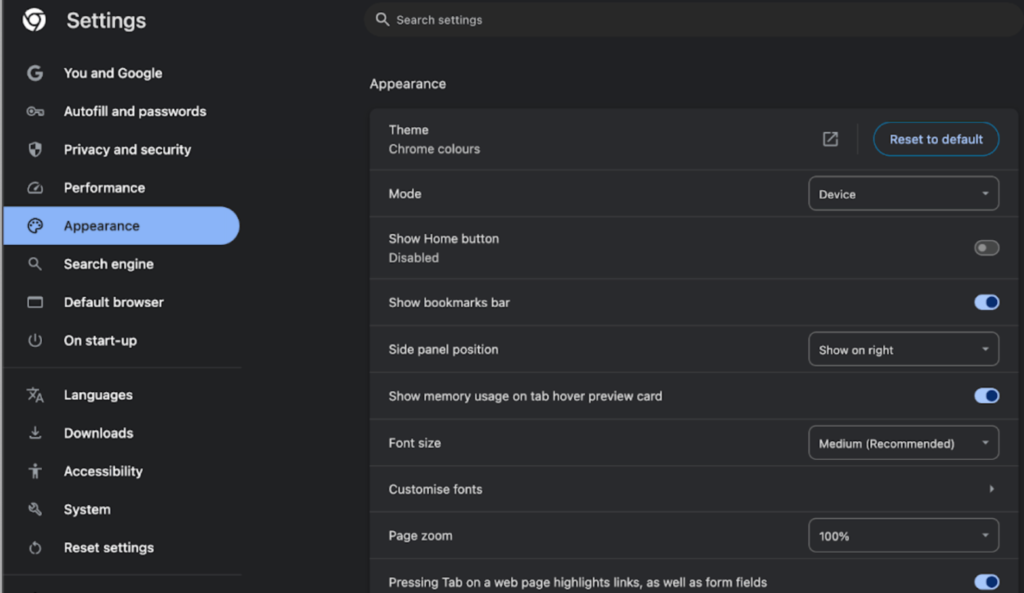Viewport: 1024px width, 593px height.
Task: Click the Font size label
Action: (x=415, y=443)
